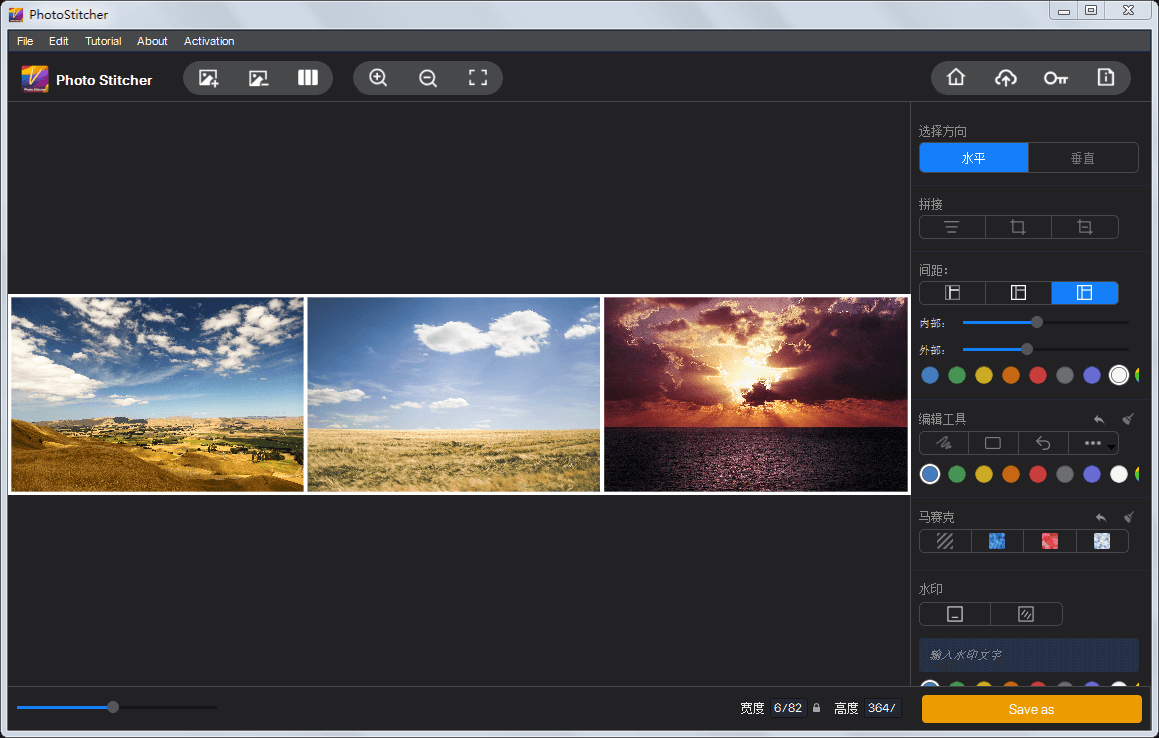Viewport: 1159px width, 738px height.
Task: Select the align-lines stitching icon under 拼接
Action: tap(952, 227)
